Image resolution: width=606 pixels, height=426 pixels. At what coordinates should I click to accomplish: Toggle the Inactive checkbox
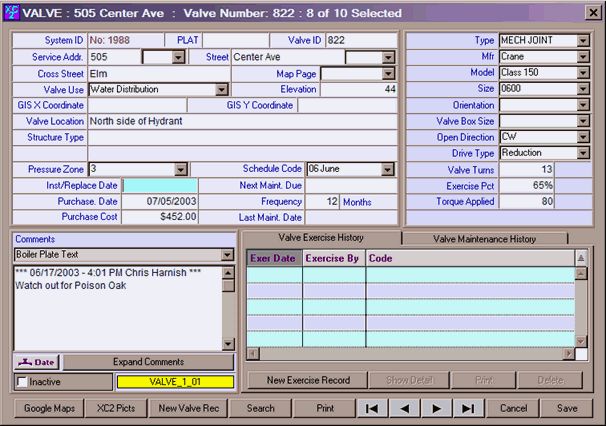click(22, 381)
